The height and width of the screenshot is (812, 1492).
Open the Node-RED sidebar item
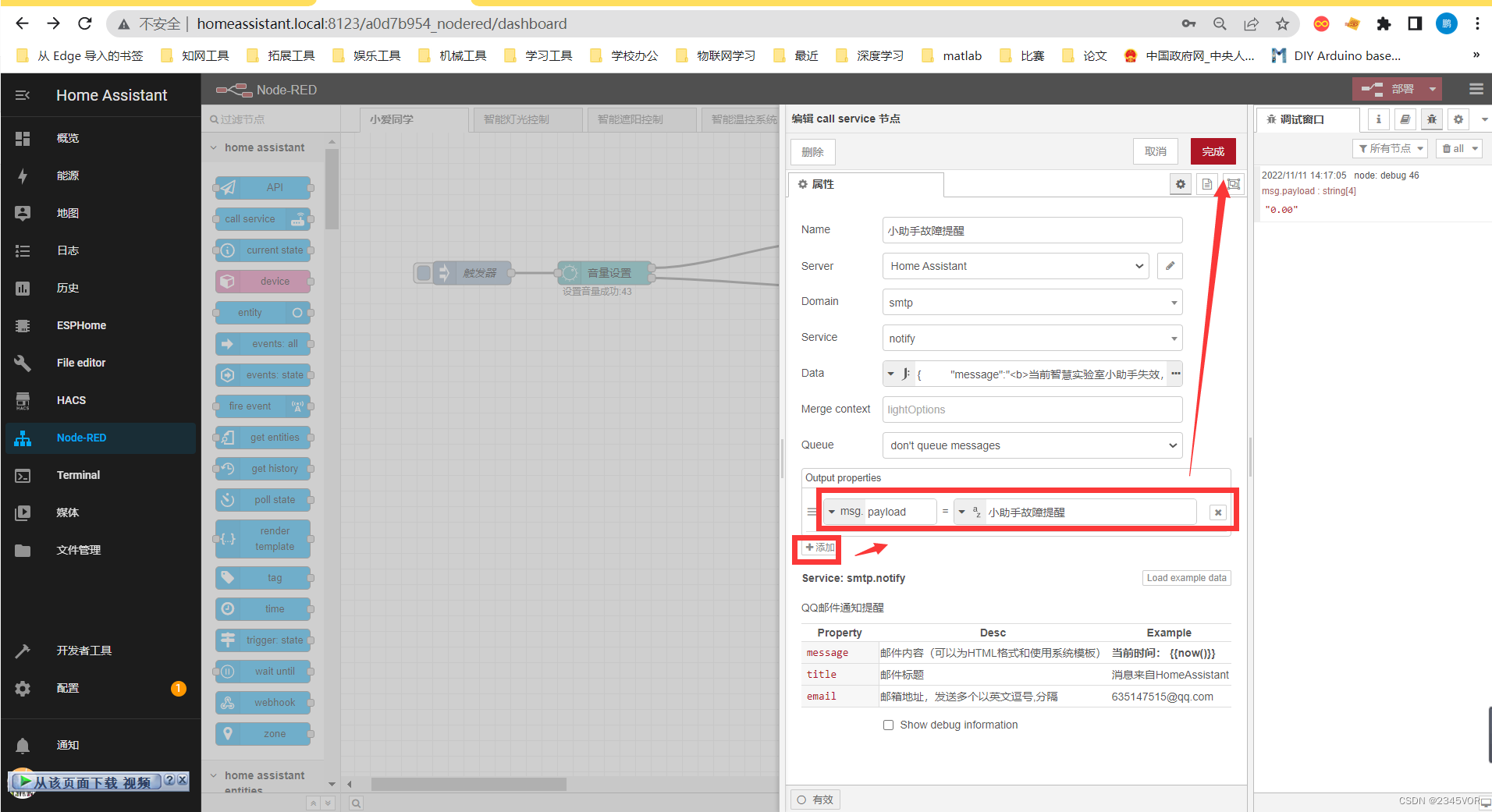point(100,438)
